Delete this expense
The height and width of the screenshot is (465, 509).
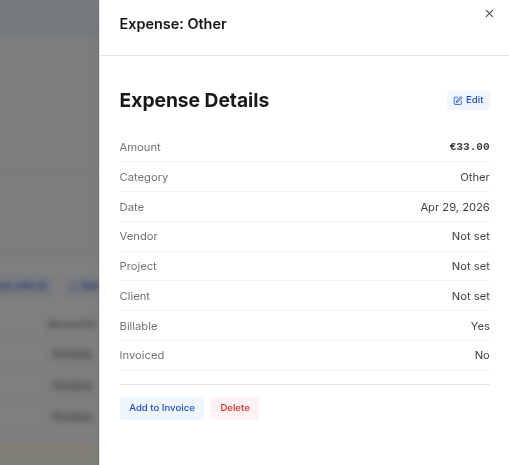click(235, 408)
